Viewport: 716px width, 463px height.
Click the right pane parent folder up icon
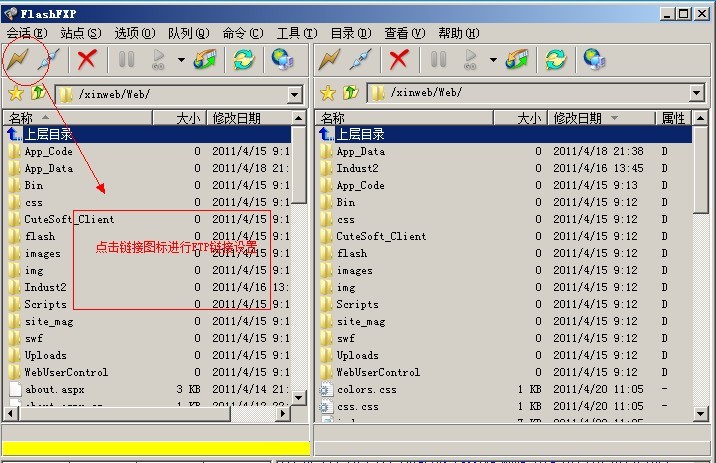[x=351, y=93]
